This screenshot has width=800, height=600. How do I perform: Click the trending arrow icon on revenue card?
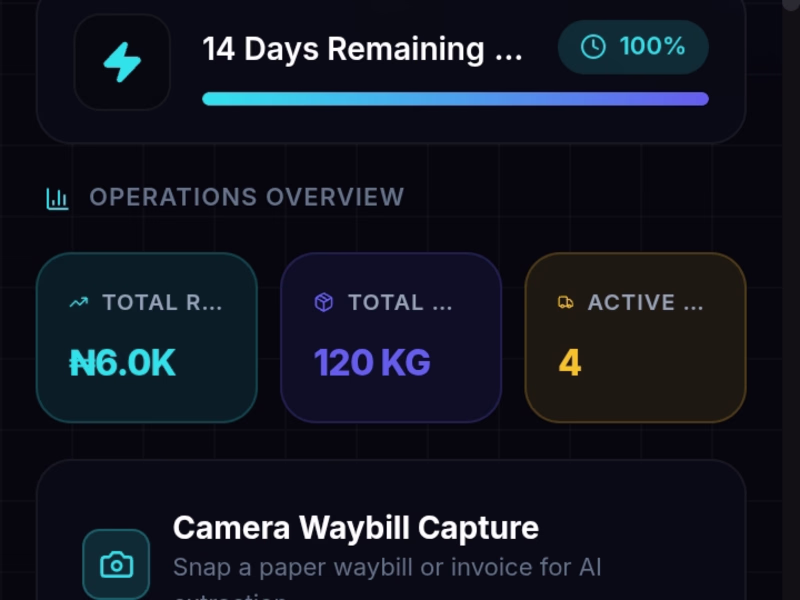coord(79,303)
